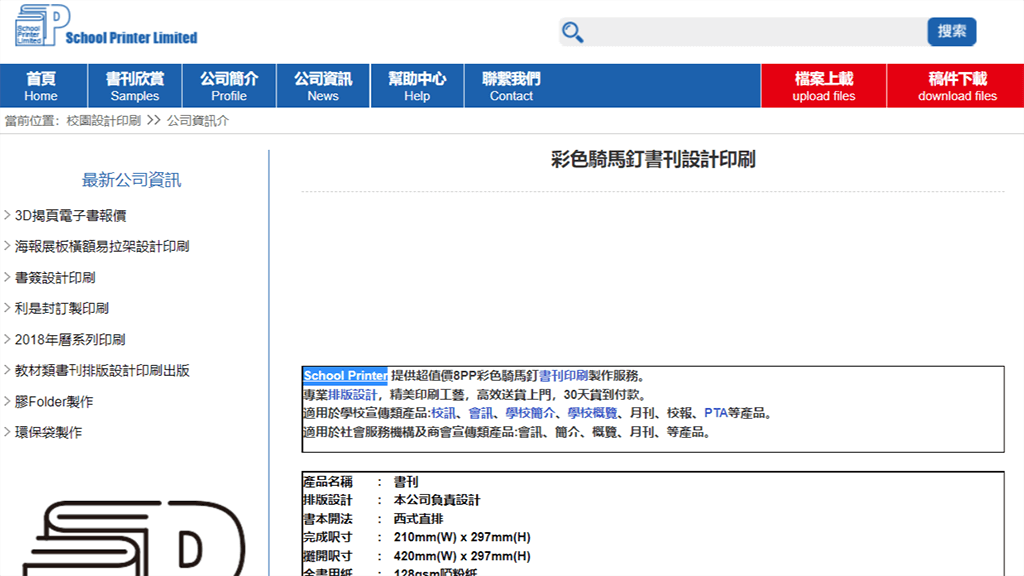Open the 幫助中心 Help section
Image resolution: width=1024 pixels, height=576 pixels.
tap(416, 85)
